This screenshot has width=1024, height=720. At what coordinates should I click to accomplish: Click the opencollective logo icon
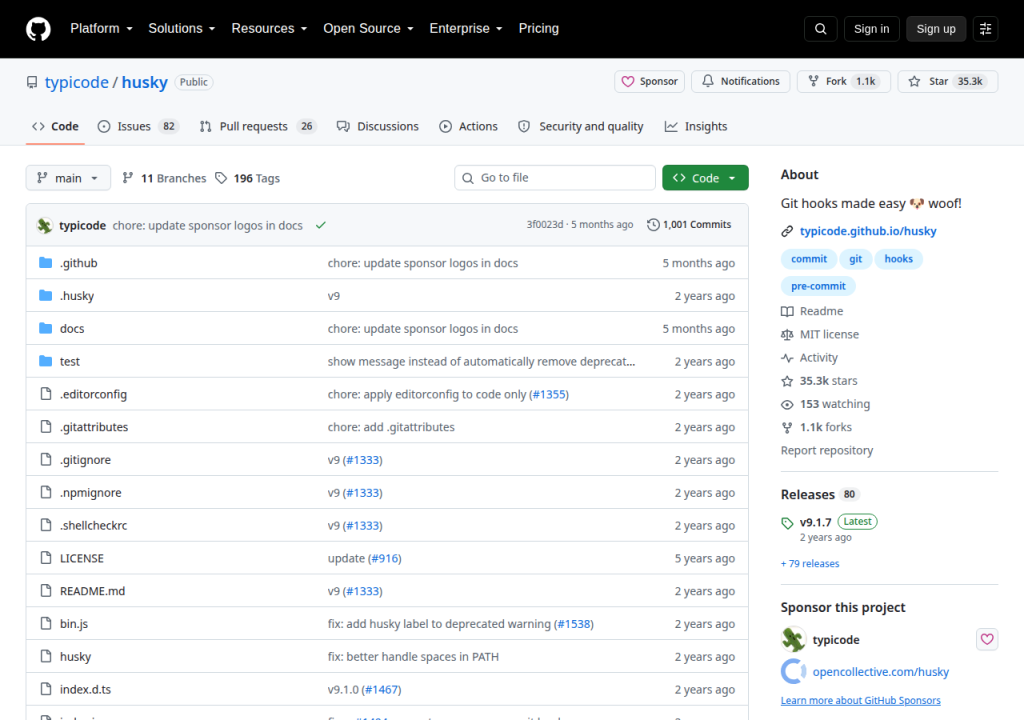793,671
